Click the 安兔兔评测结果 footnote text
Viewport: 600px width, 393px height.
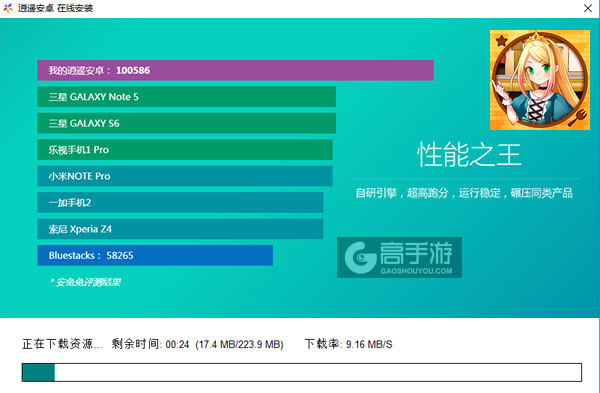[86, 282]
